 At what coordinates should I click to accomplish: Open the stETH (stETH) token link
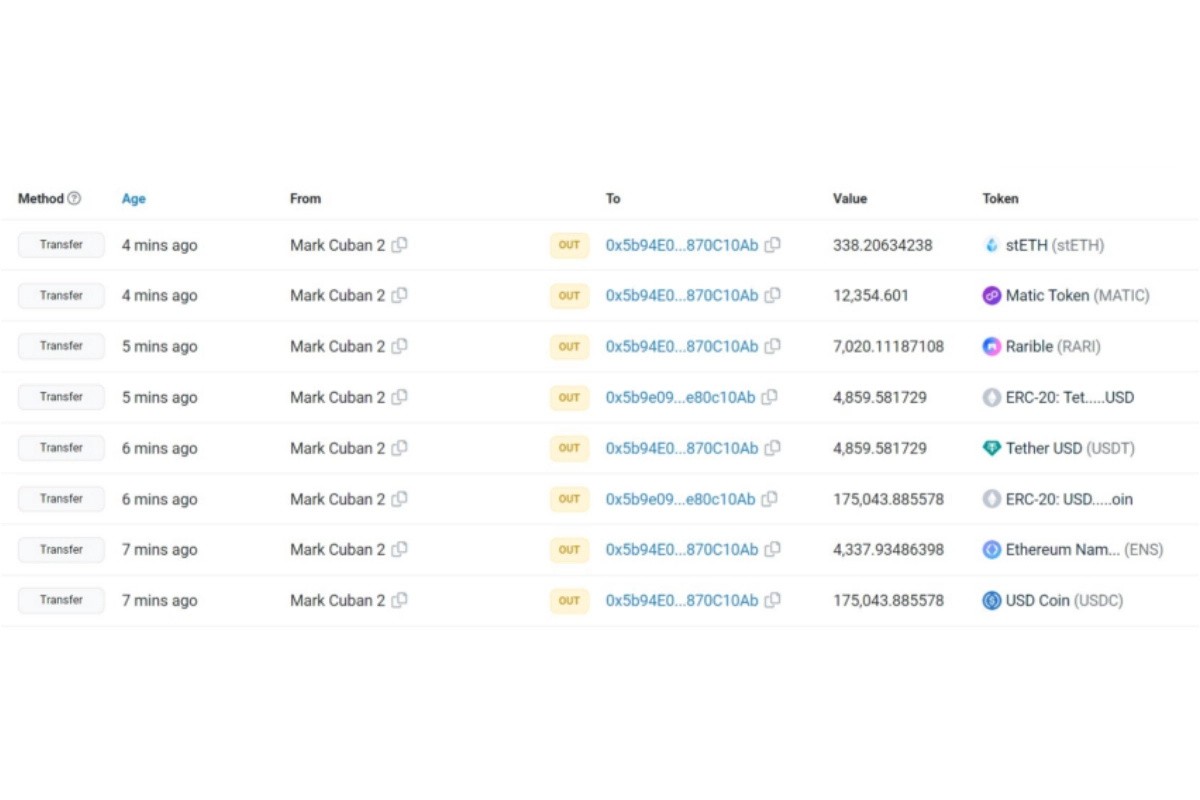coord(1055,245)
